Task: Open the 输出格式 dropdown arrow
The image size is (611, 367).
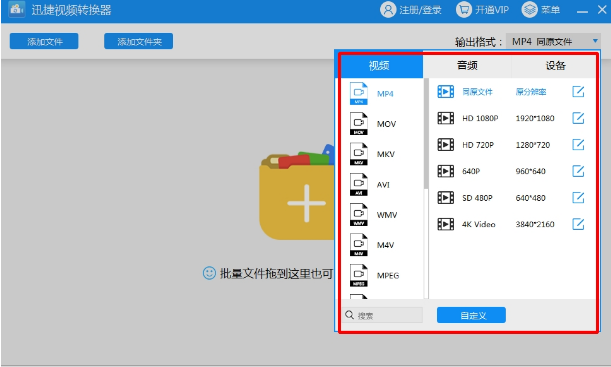Action: pos(595,41)
